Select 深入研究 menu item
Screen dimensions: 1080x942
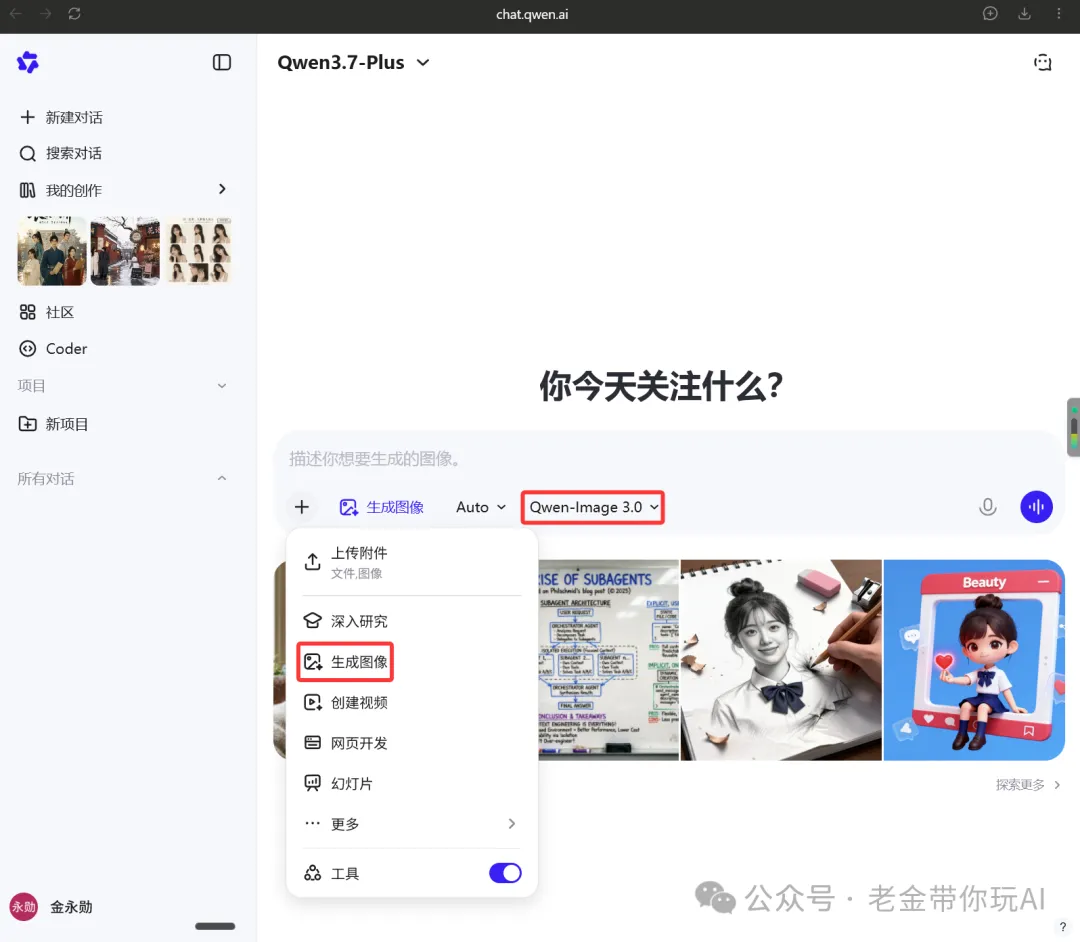click(x=412, y=621)
